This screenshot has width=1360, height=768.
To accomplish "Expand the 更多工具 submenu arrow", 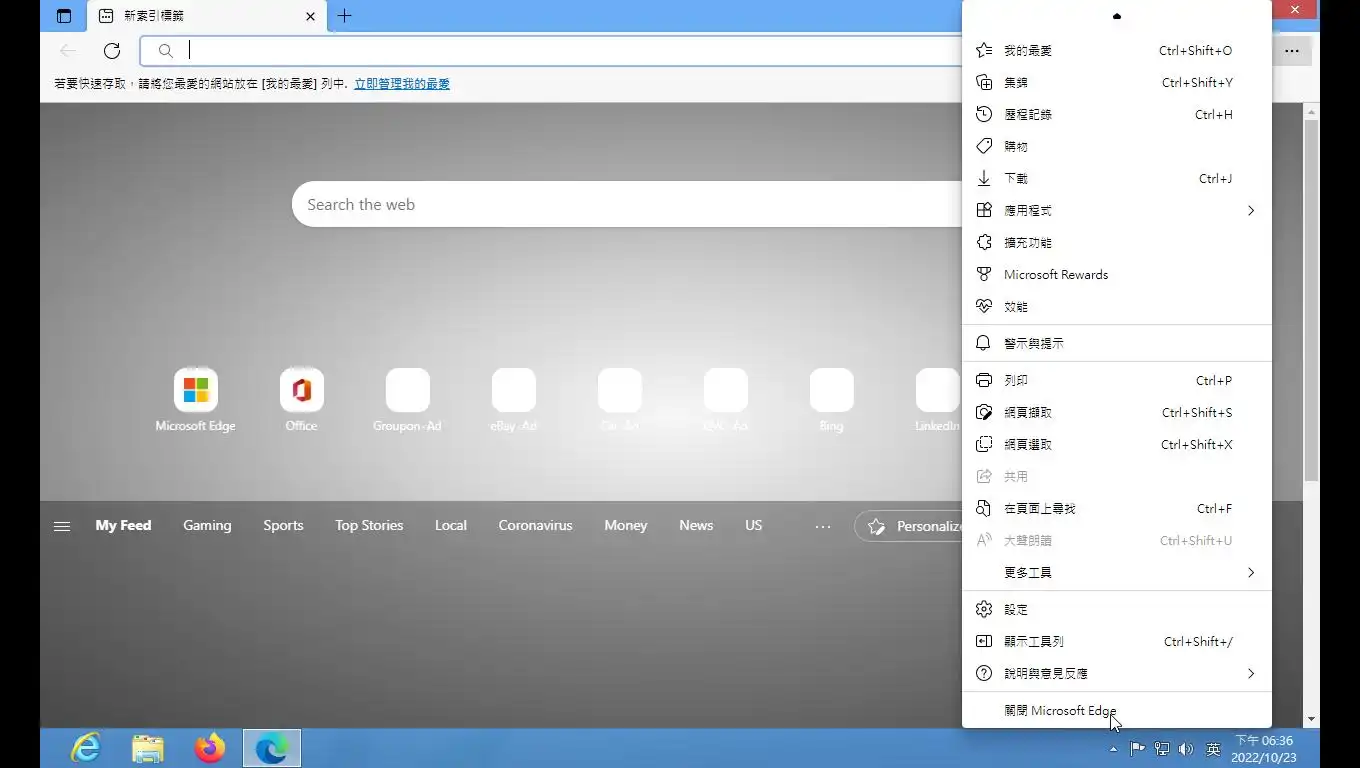I will [x=1251, y=572].
